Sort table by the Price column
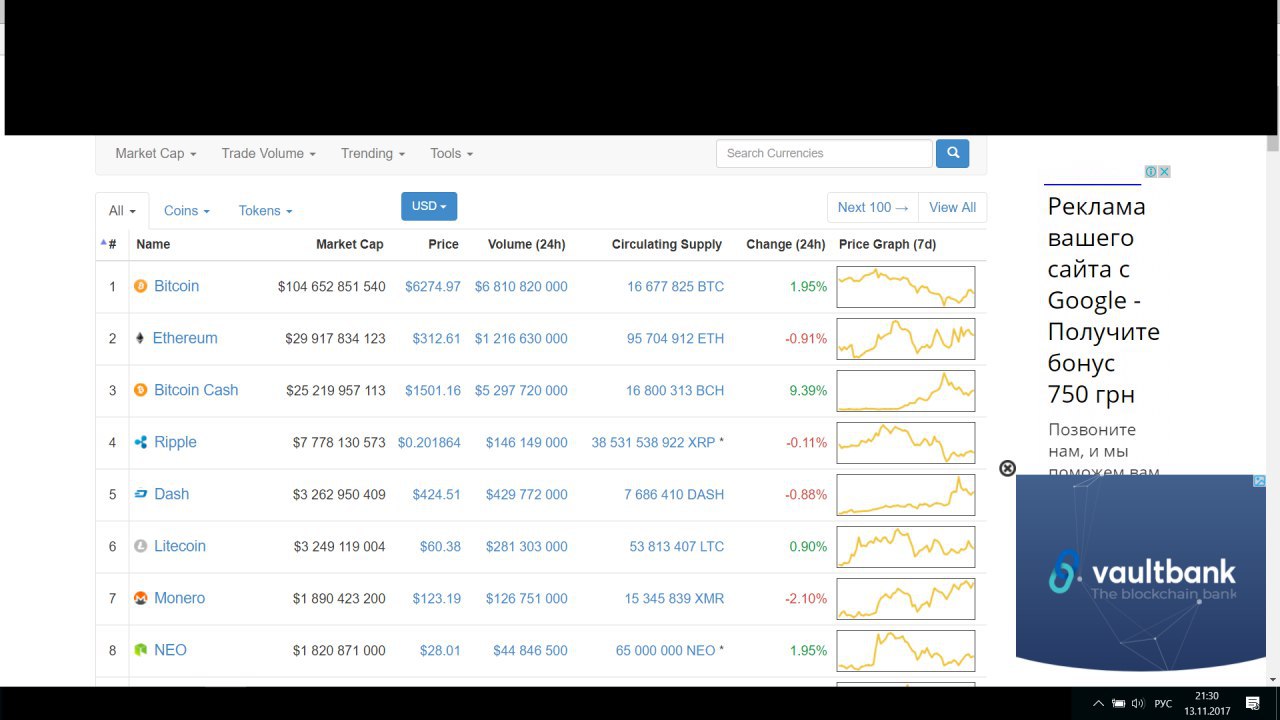This screenshot has width=1280, height=720. pyautogui.click(x=443, y=244)
